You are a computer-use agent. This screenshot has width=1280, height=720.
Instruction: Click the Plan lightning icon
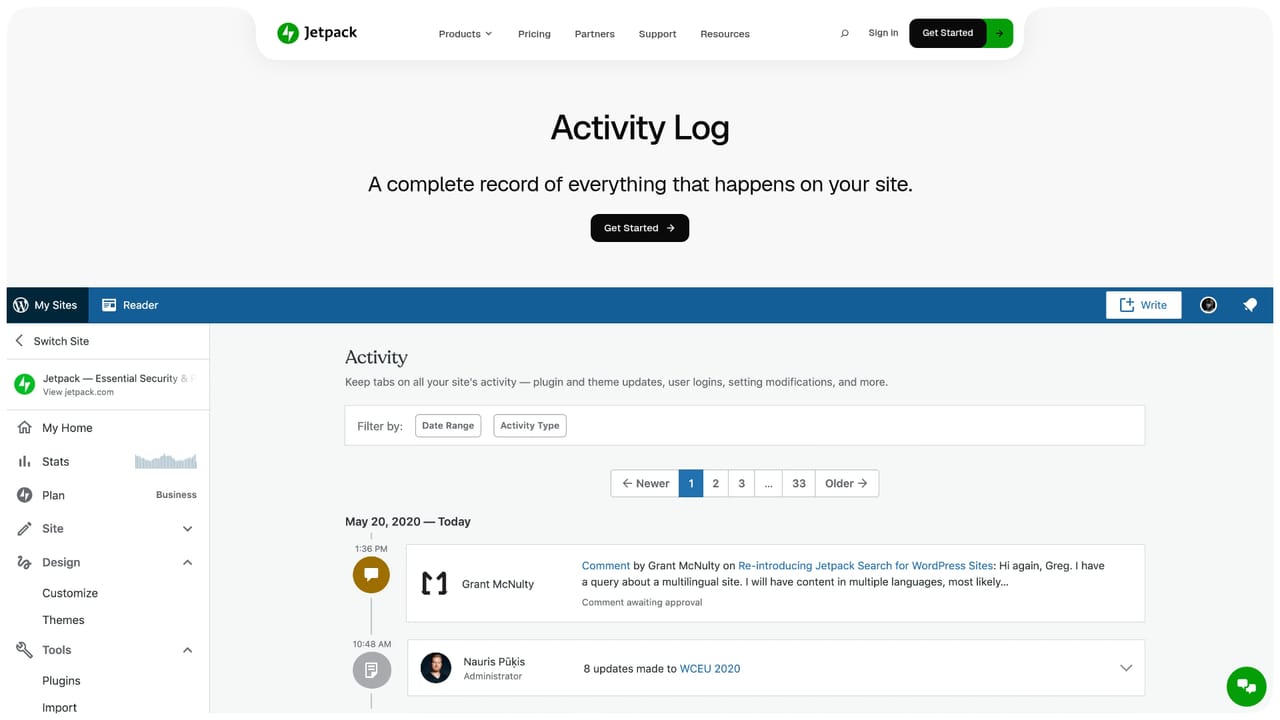point(25,495)
